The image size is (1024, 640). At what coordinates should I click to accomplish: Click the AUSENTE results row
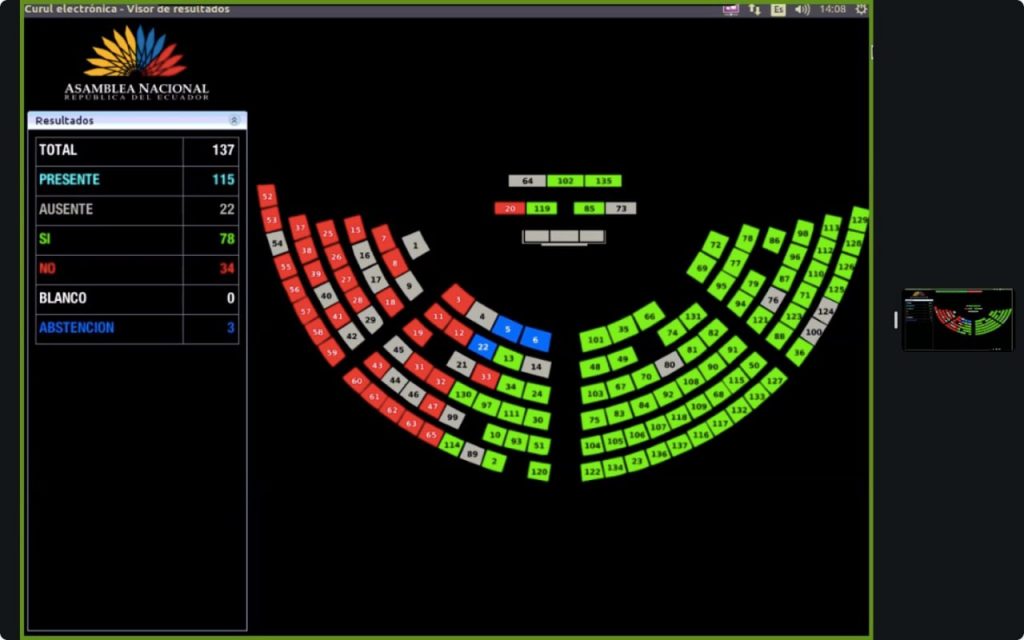click(x=137, y=210)
